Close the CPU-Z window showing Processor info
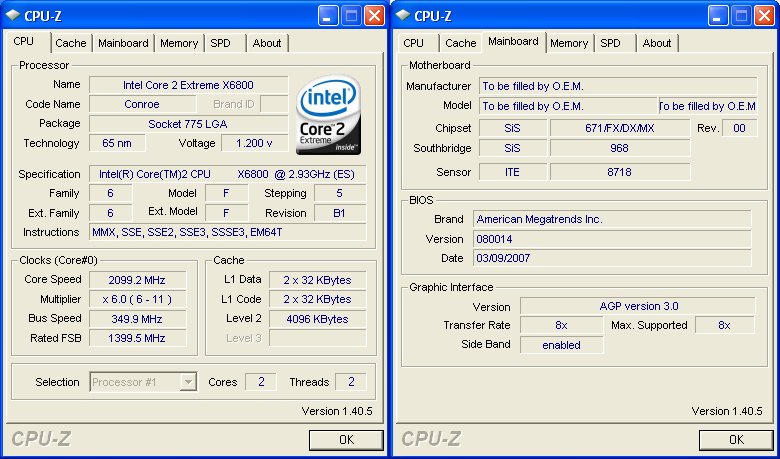Screen dimensions: 780x459 374,15
